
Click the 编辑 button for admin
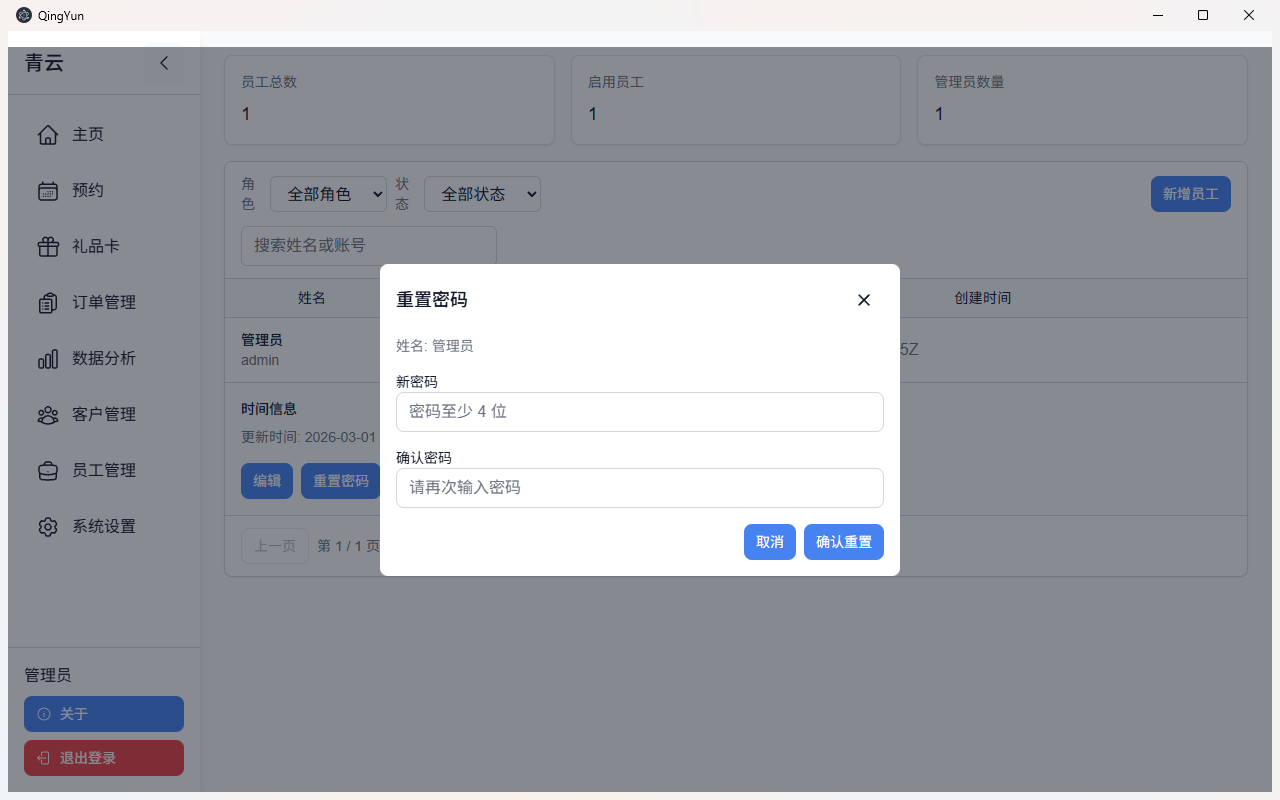coord(267,481)
